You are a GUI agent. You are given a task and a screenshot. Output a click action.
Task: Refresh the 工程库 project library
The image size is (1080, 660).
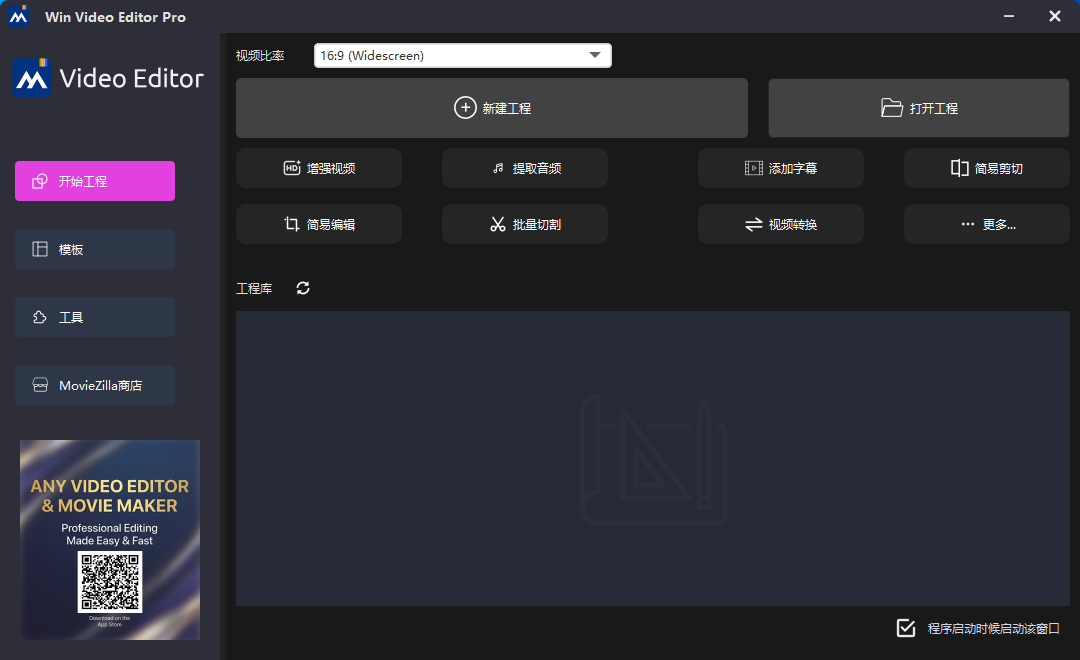coord(303,288)
